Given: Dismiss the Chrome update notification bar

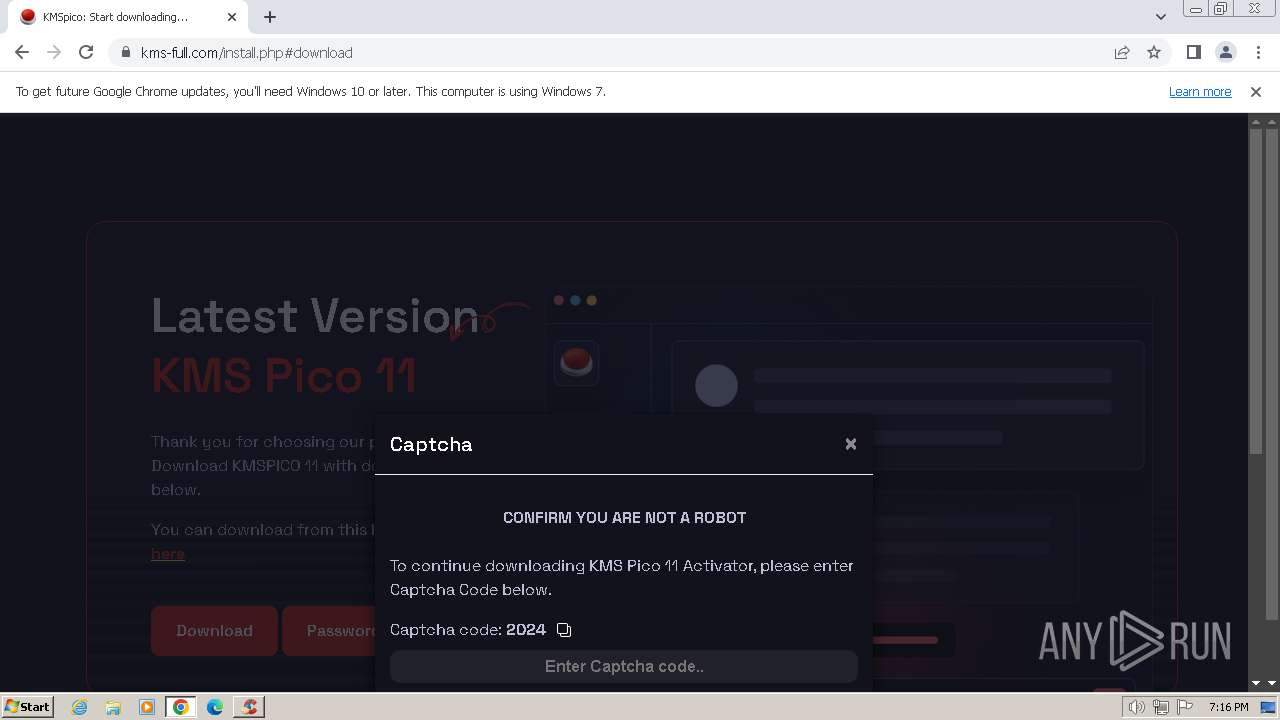Looking at the screenshot, I should tap(1256, 91).
